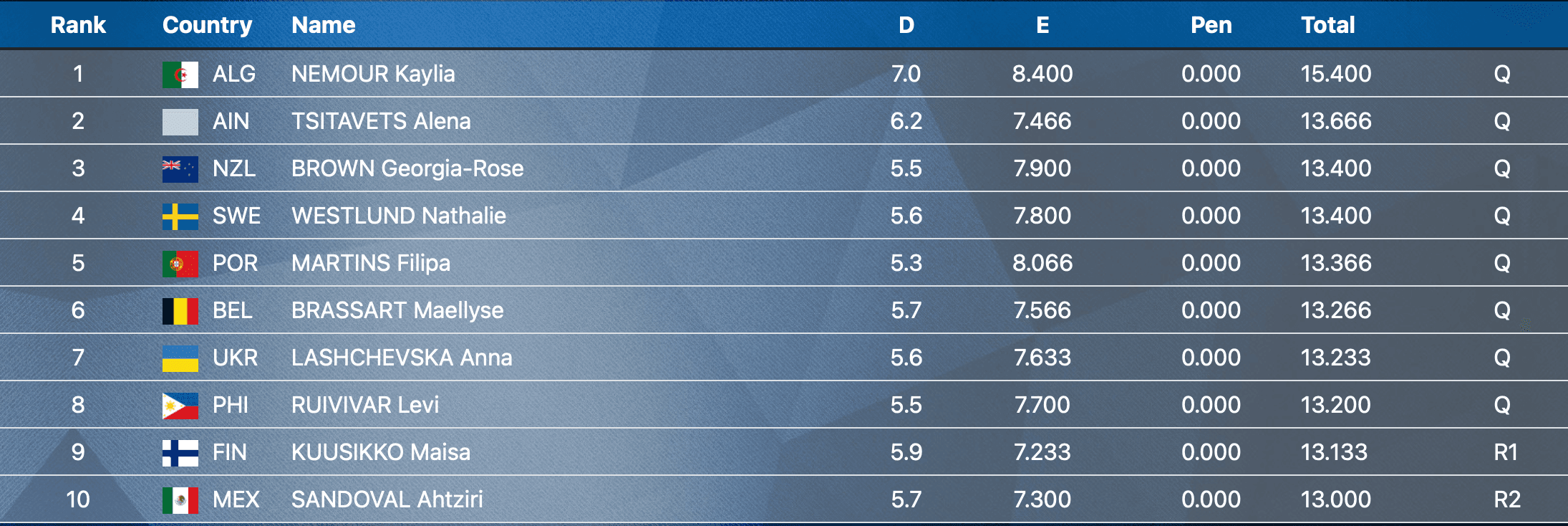The image size is (1568, 526).
Task: Click the Belgium flag icon
Action: (x=180, y=311)
